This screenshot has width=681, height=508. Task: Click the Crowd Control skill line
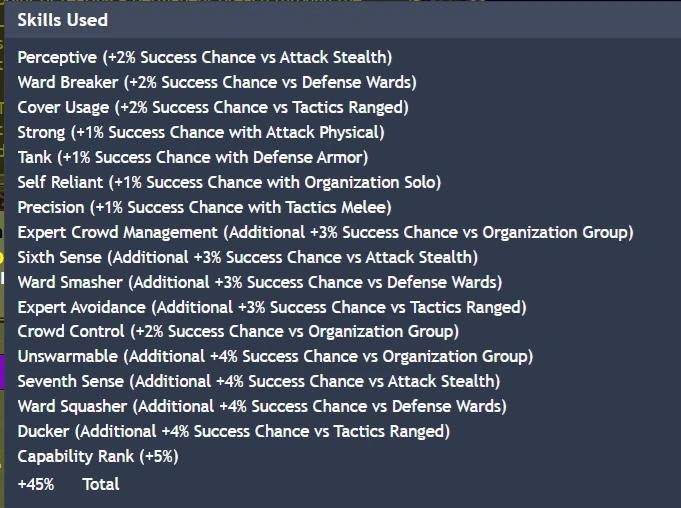tap(238, 331)
